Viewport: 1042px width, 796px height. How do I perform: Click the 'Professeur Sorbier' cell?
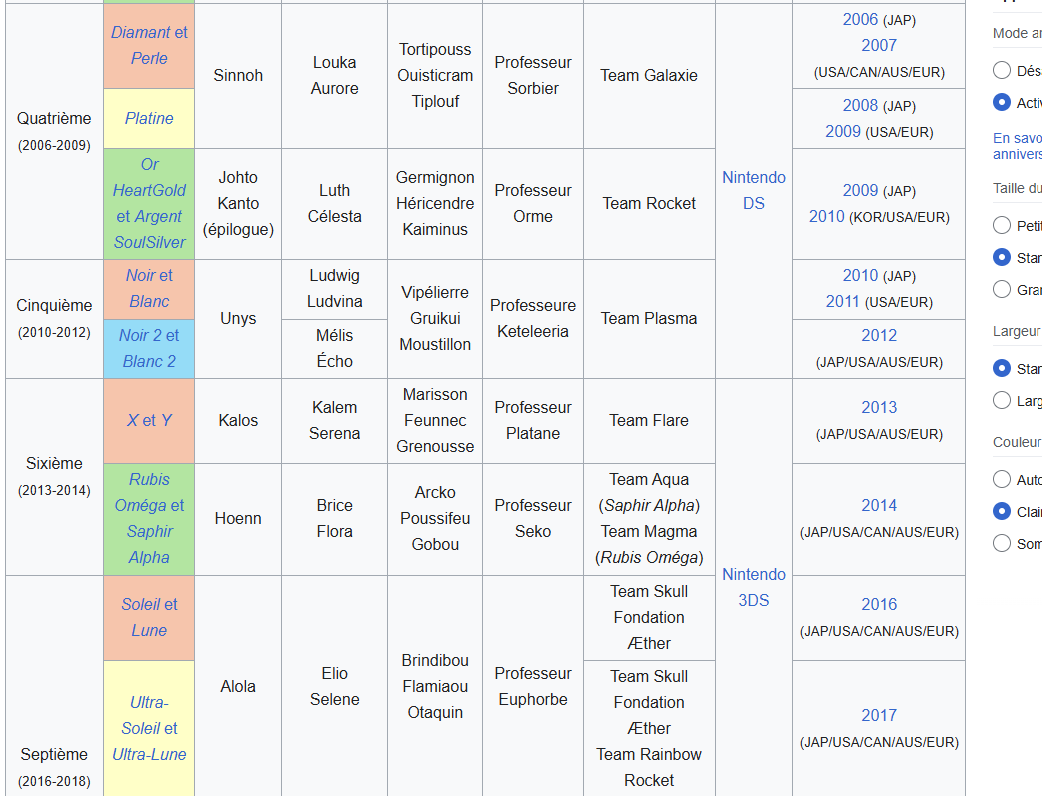pyautogui.click(x=533, y=76)
